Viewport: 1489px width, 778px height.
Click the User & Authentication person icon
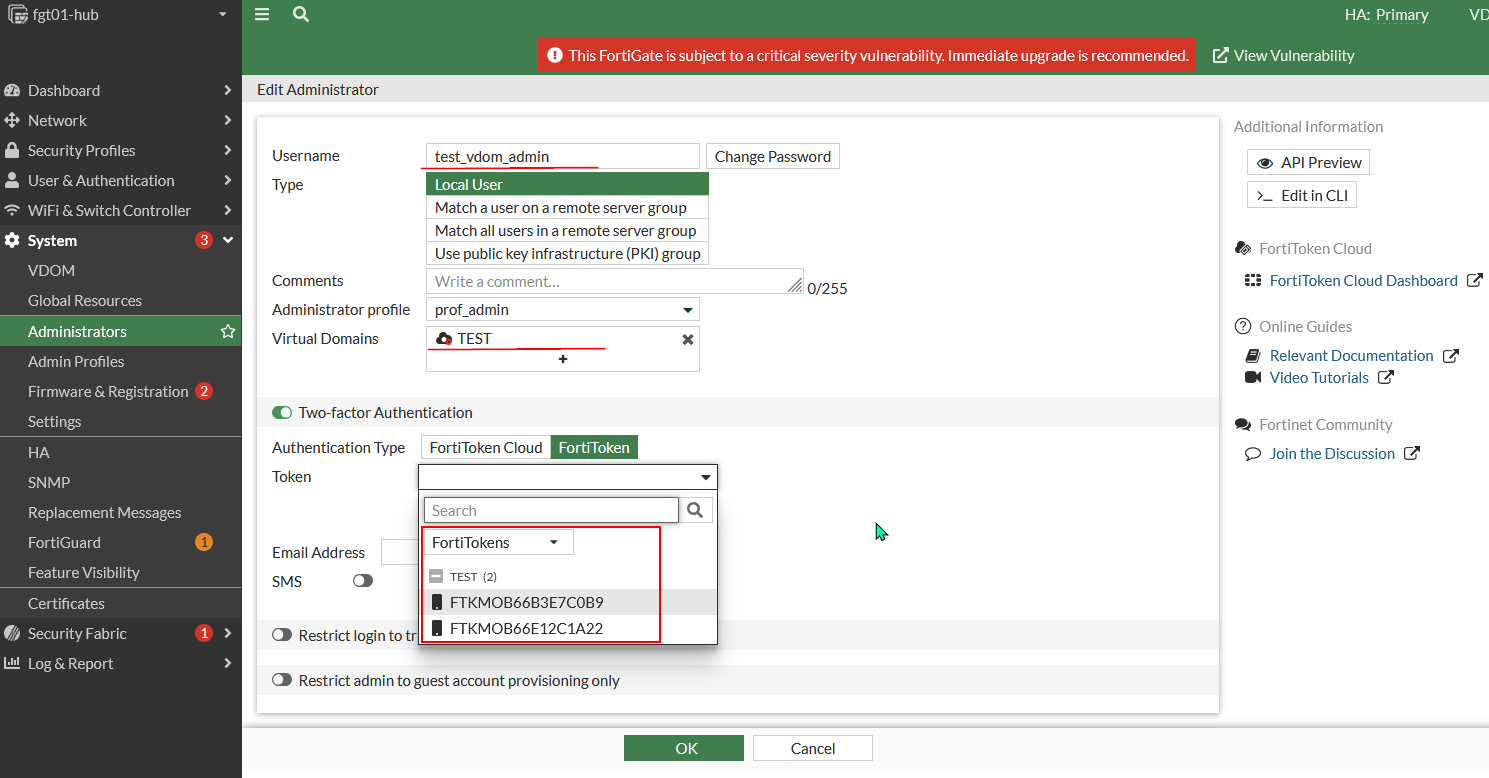12,180
